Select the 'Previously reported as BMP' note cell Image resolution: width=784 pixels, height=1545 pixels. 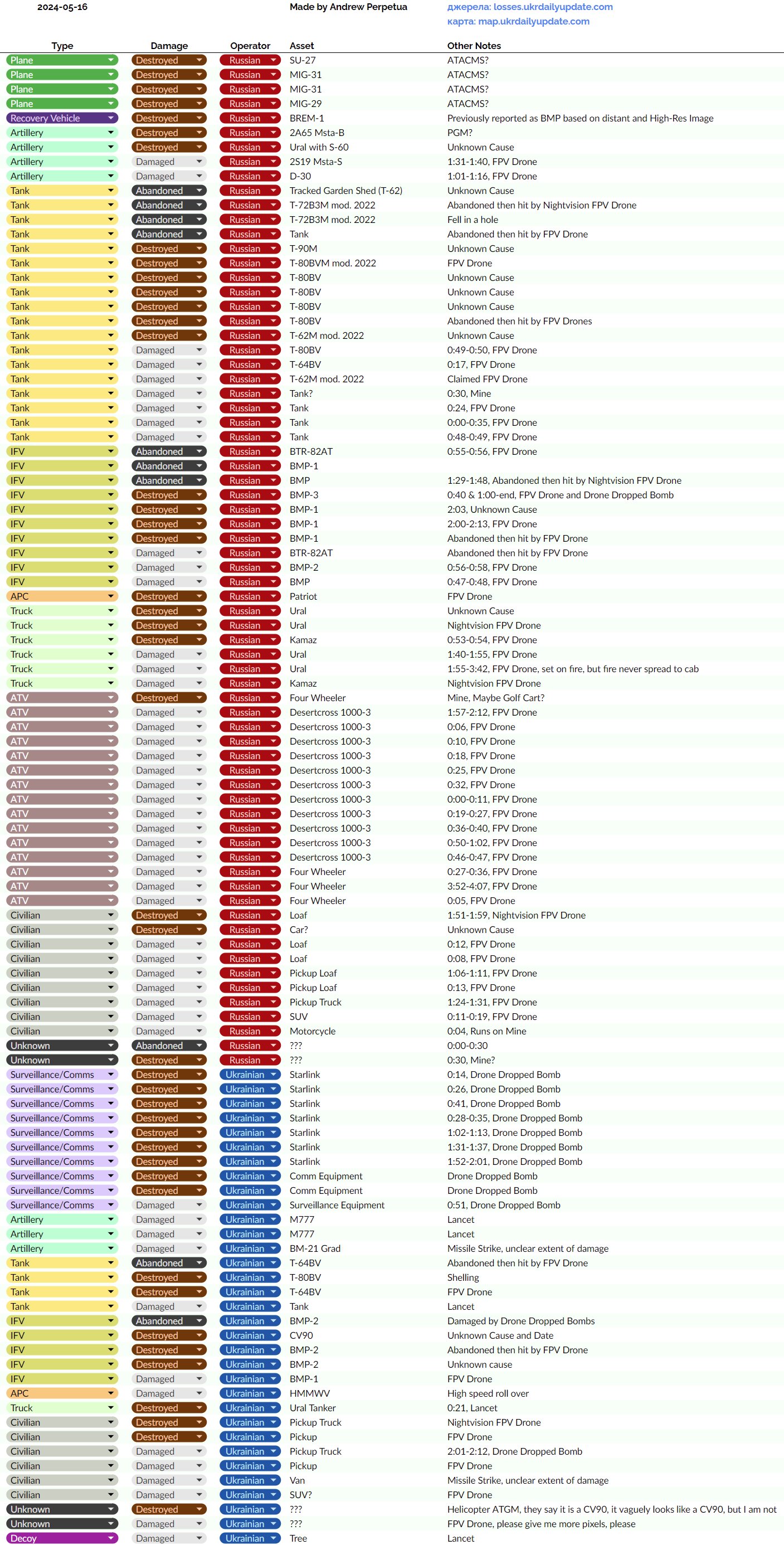pyautogui.click(x=580, y=118)
